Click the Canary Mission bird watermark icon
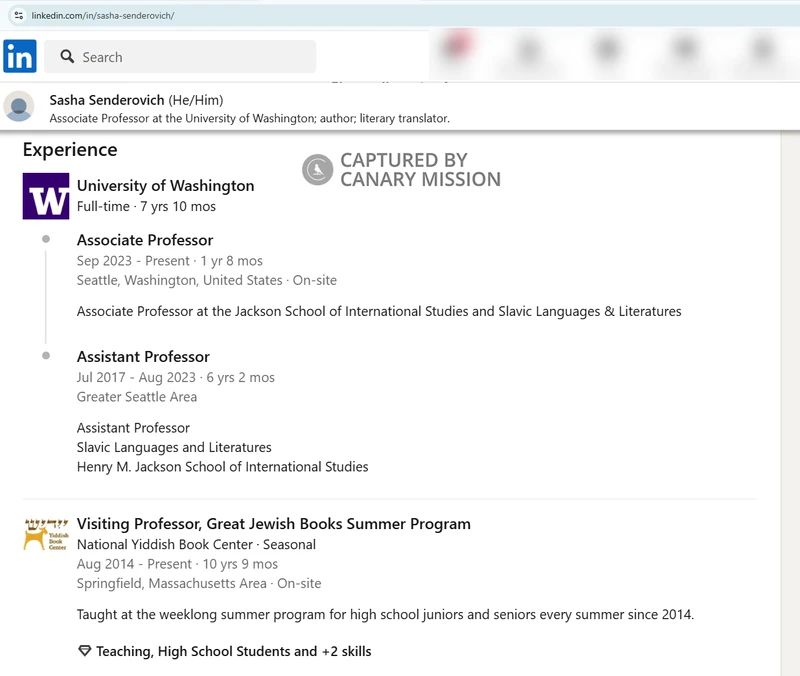 [x=317, y=170]
